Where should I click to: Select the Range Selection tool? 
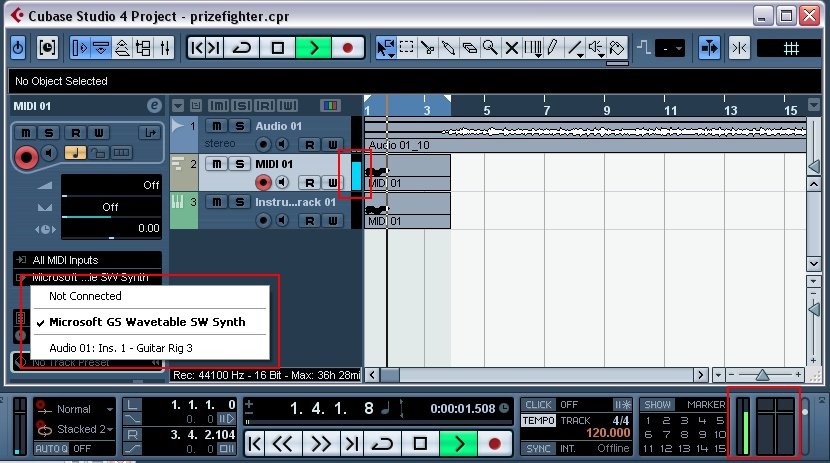coord(407,48)
